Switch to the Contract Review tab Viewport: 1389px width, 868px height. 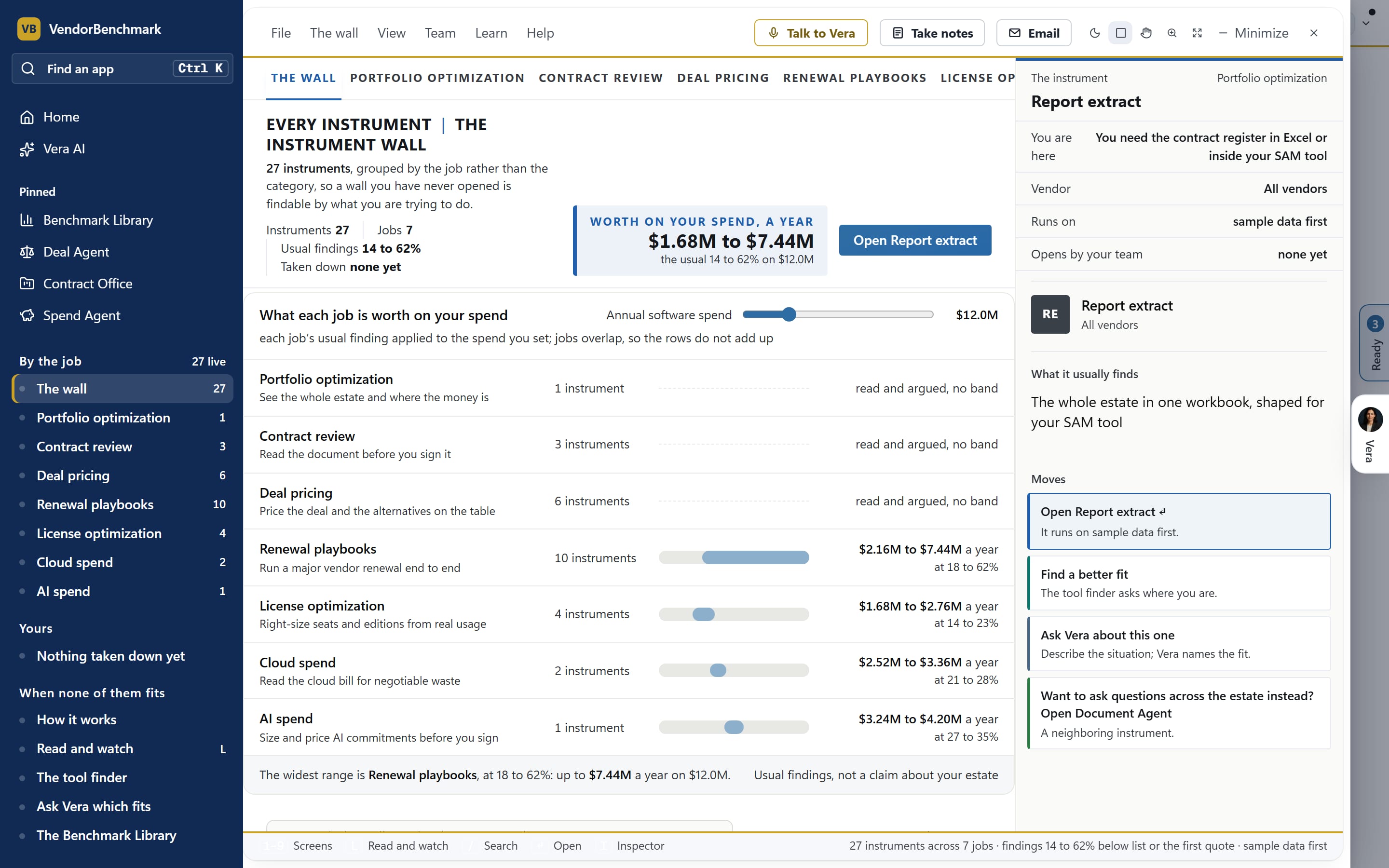coord(600,78)
